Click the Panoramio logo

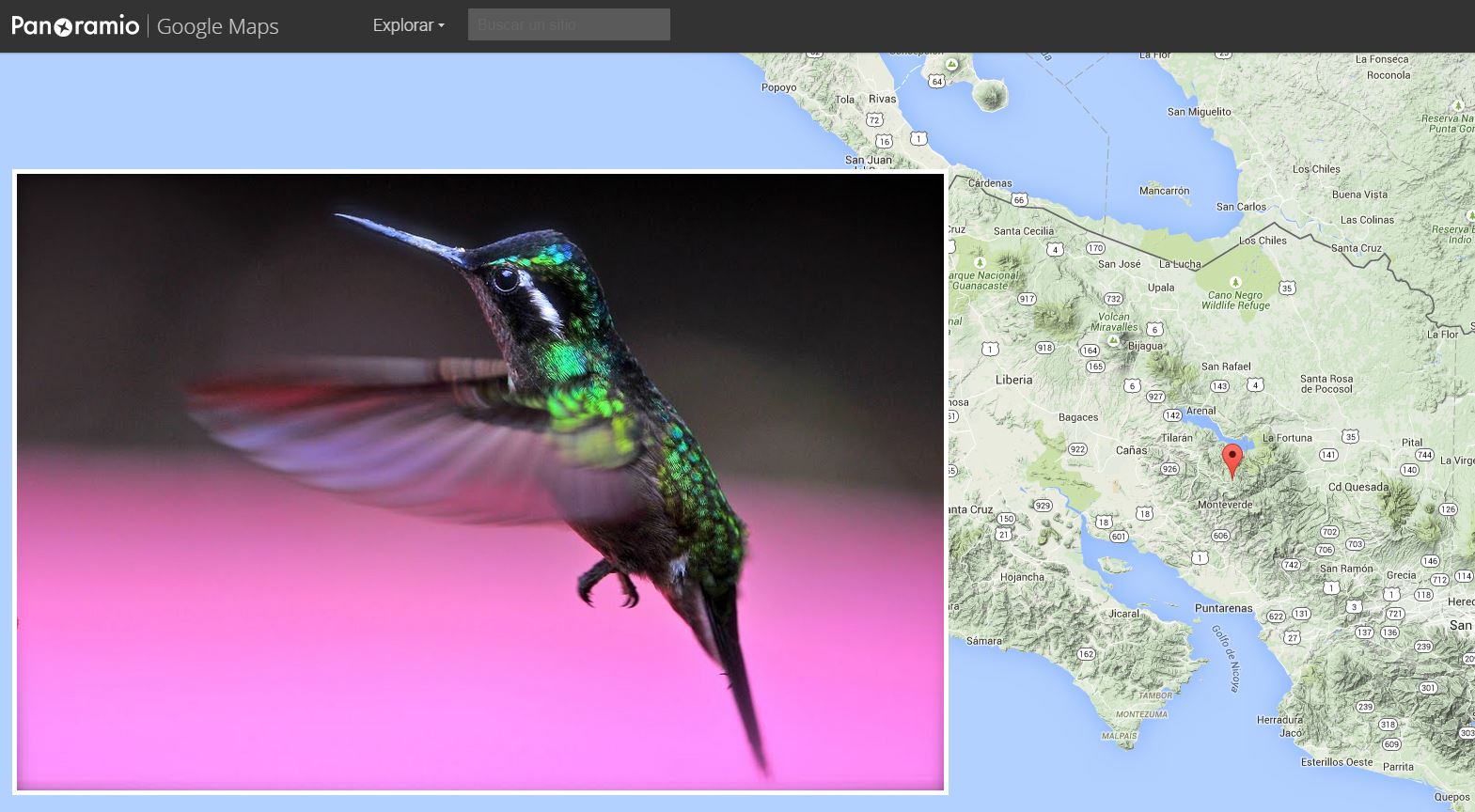(75, 25)
